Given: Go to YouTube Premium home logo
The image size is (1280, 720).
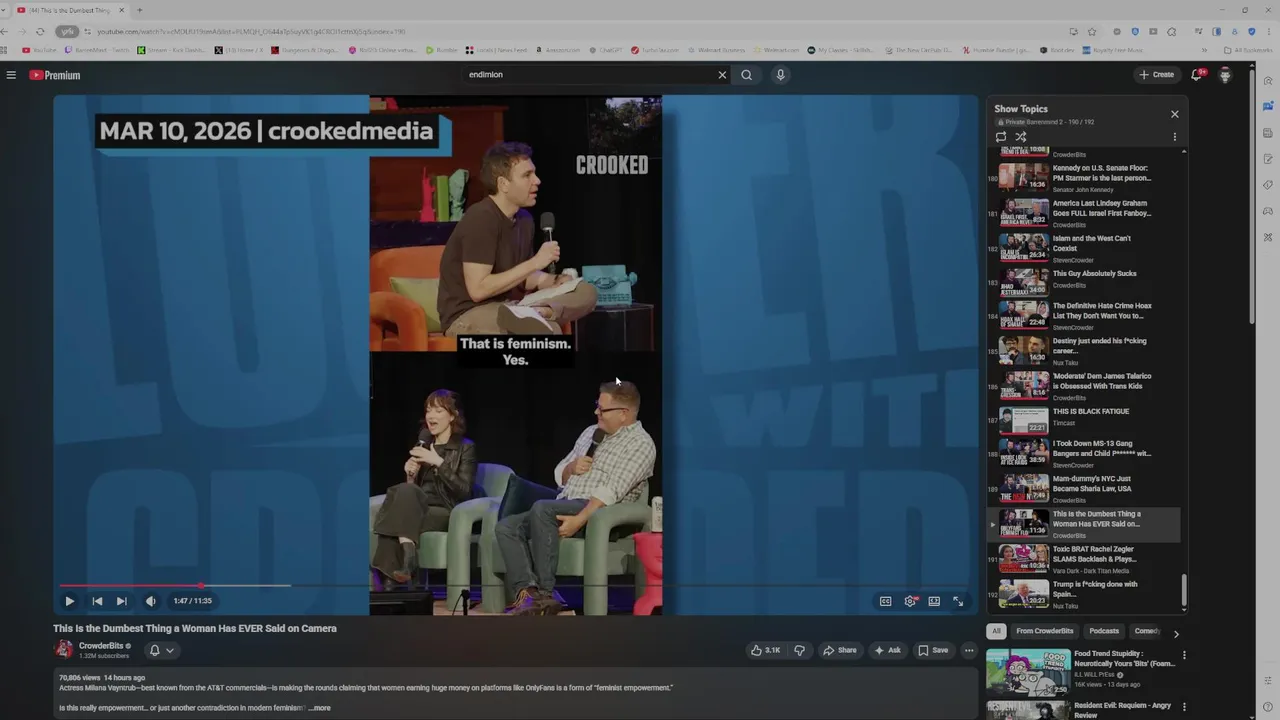Looking at the screenshot, I should tap(54, 75).
